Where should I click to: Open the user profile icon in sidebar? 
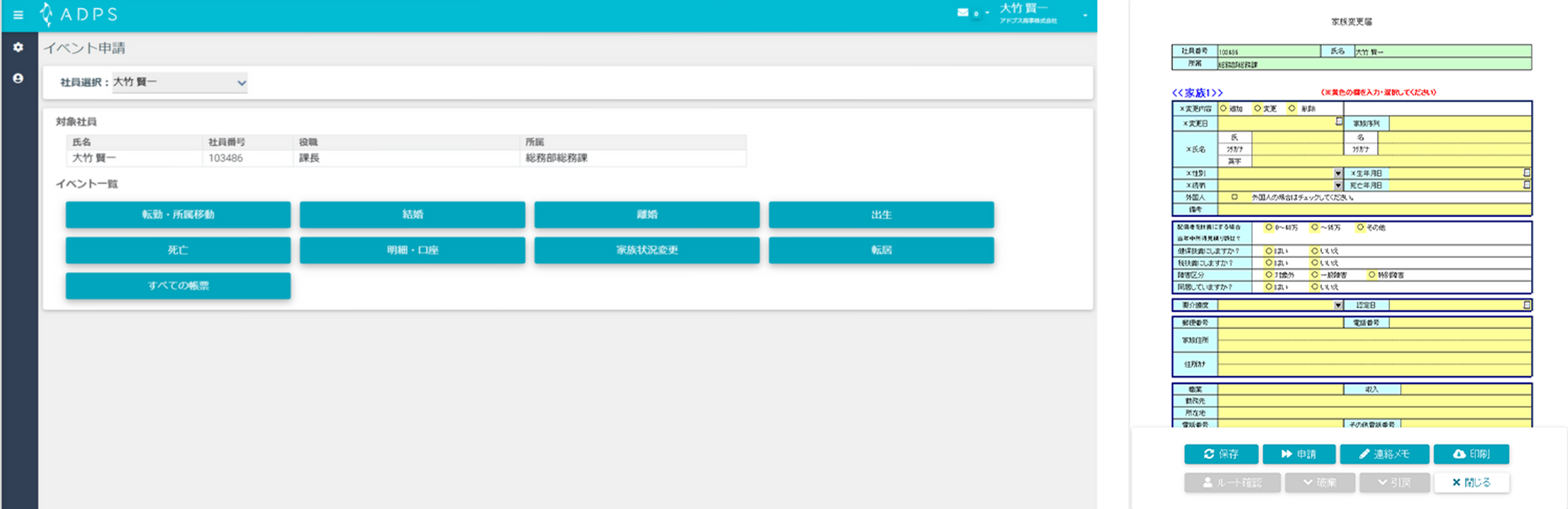pos(18,78)
